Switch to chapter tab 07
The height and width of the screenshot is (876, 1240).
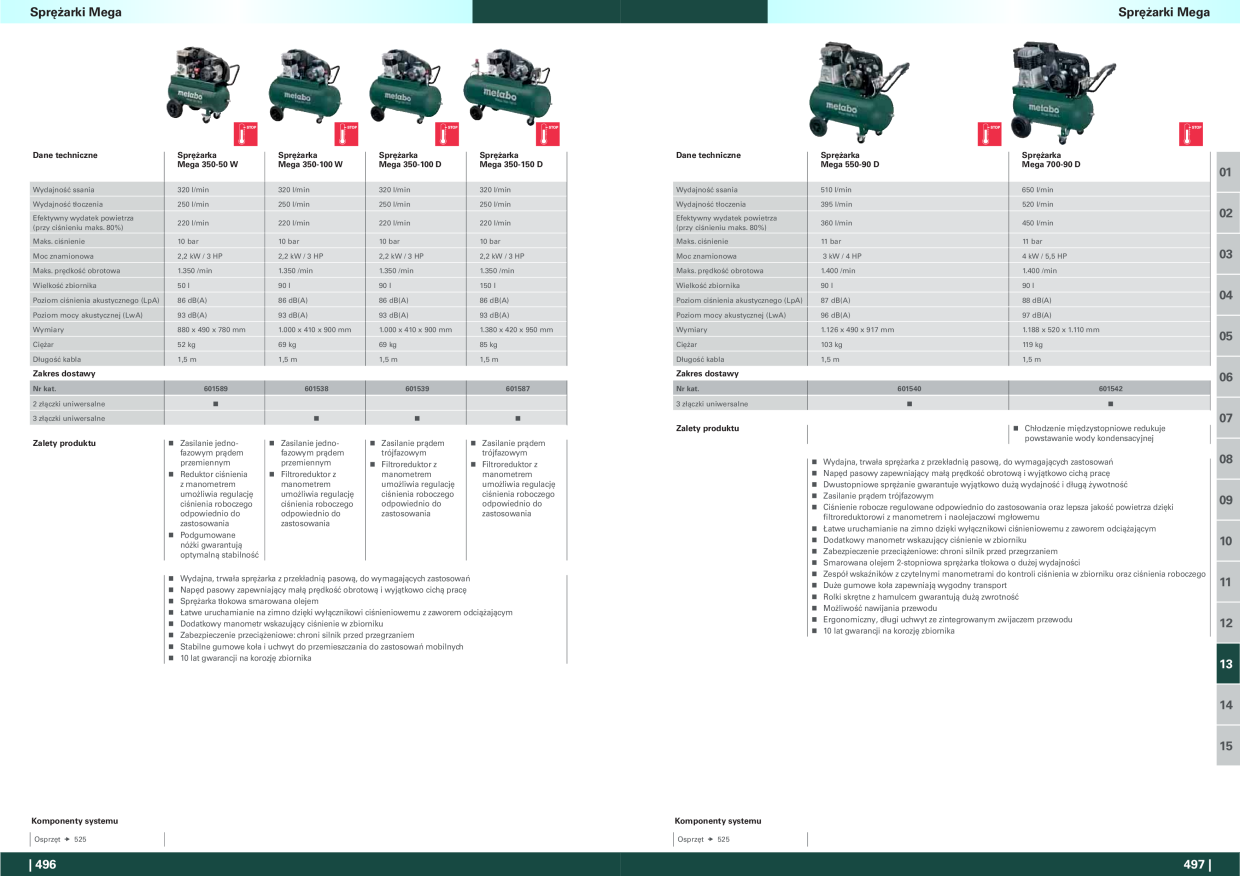click(1227, 418)
